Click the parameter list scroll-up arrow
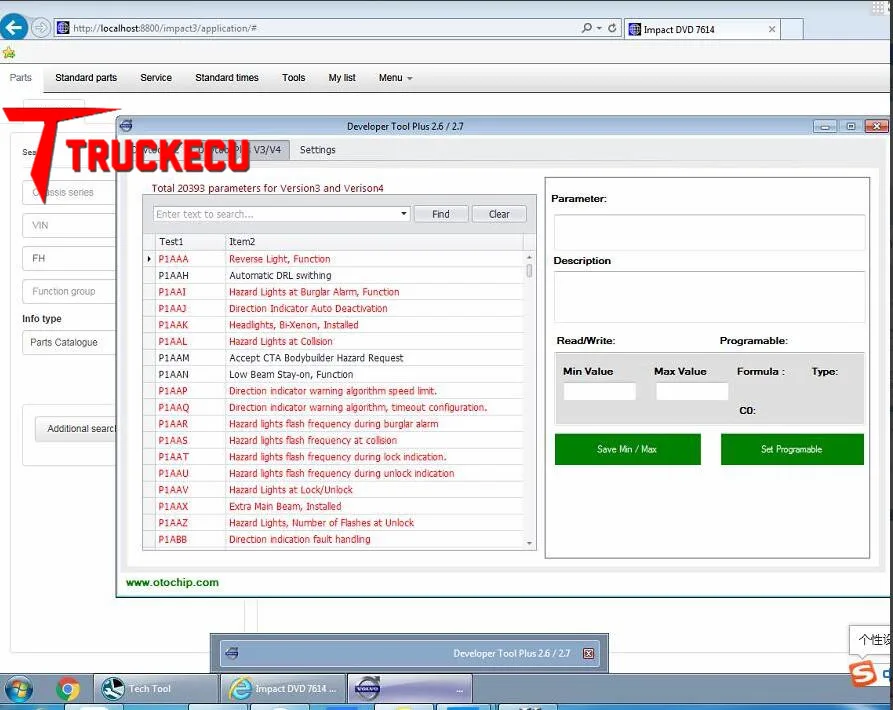 [x=529, y=257]
